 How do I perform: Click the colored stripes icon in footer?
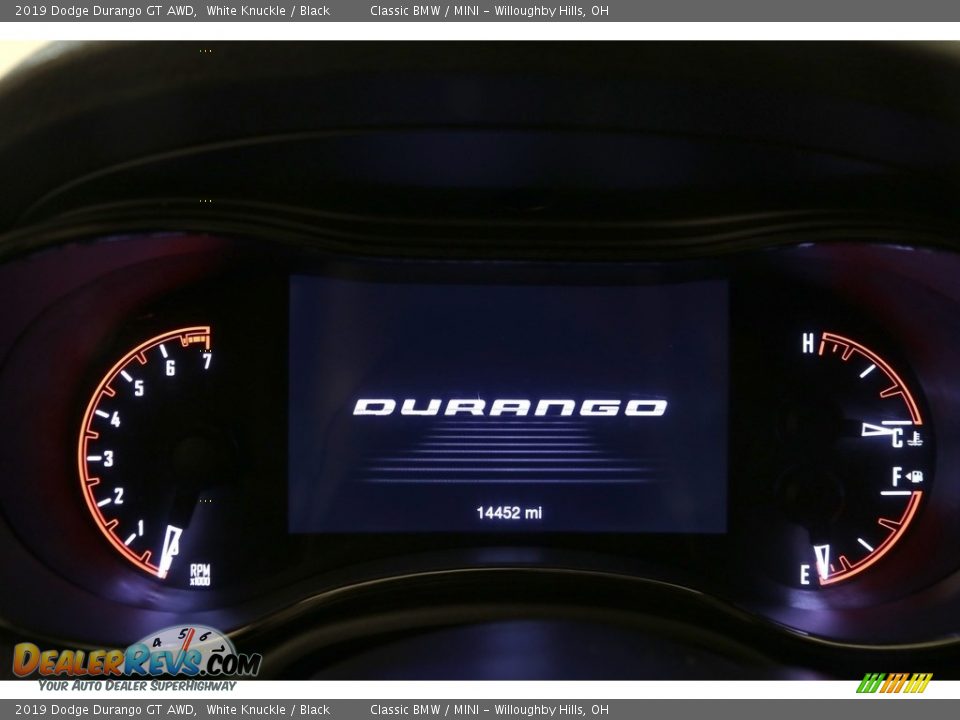point(894,683)
